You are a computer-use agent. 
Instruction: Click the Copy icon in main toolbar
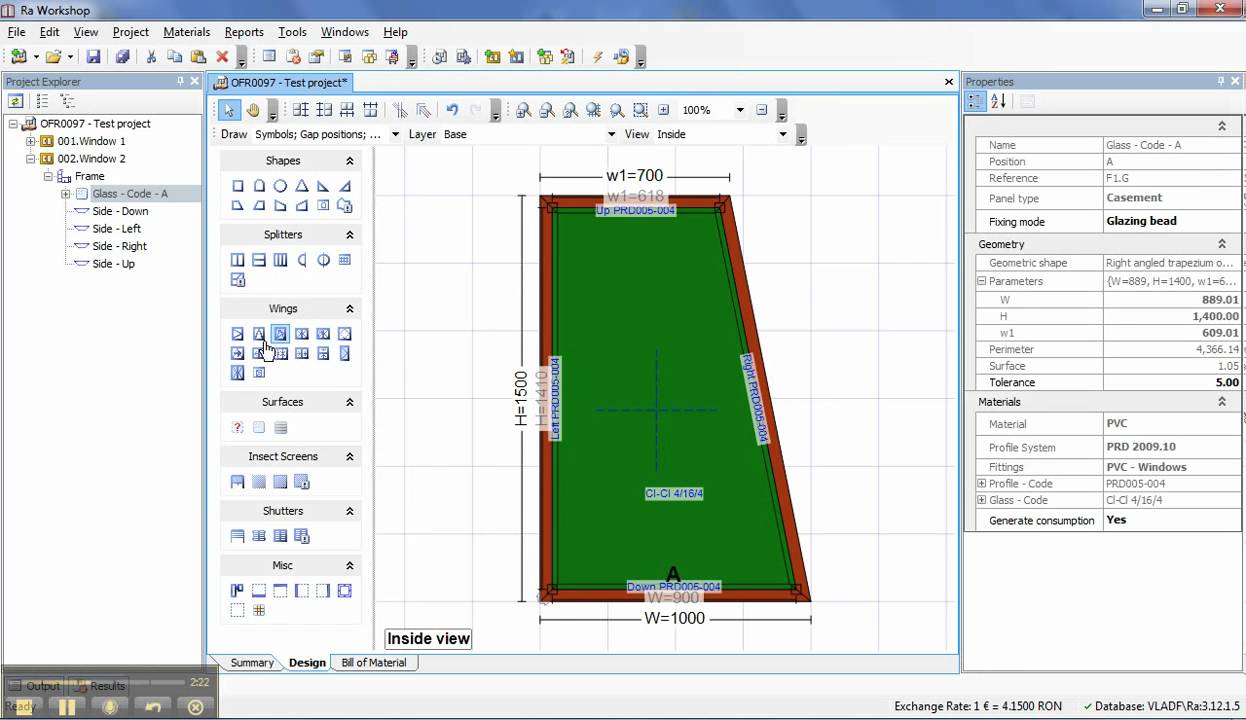175,57
